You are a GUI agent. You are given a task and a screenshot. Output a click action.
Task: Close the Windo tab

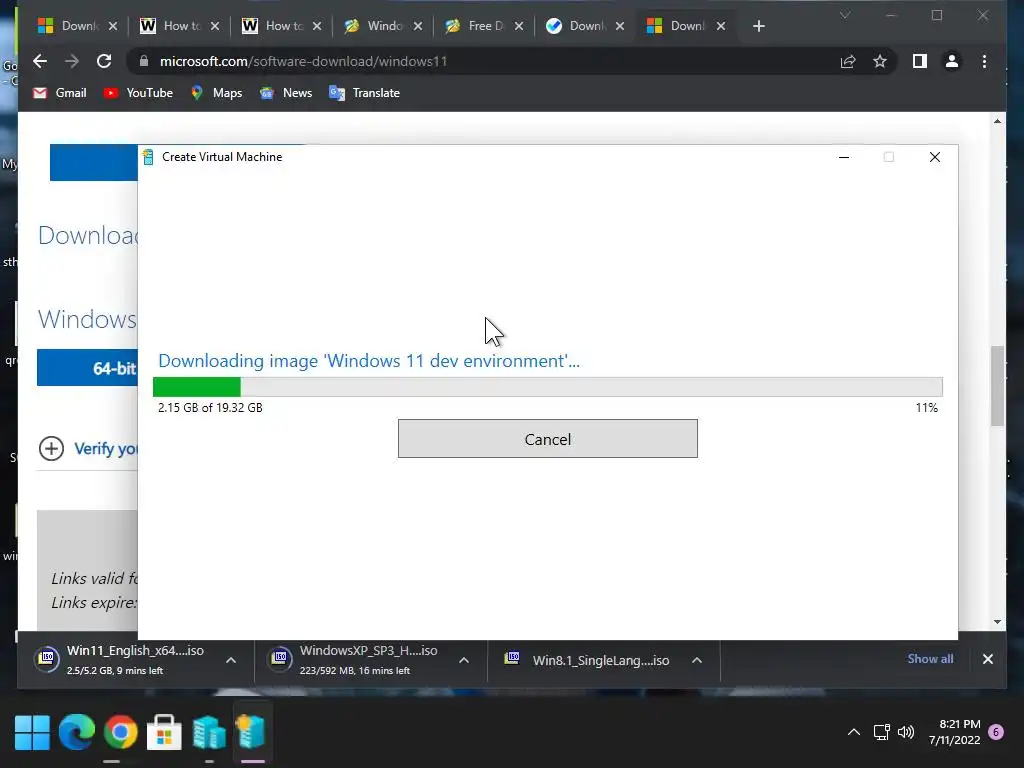point(418,26)
